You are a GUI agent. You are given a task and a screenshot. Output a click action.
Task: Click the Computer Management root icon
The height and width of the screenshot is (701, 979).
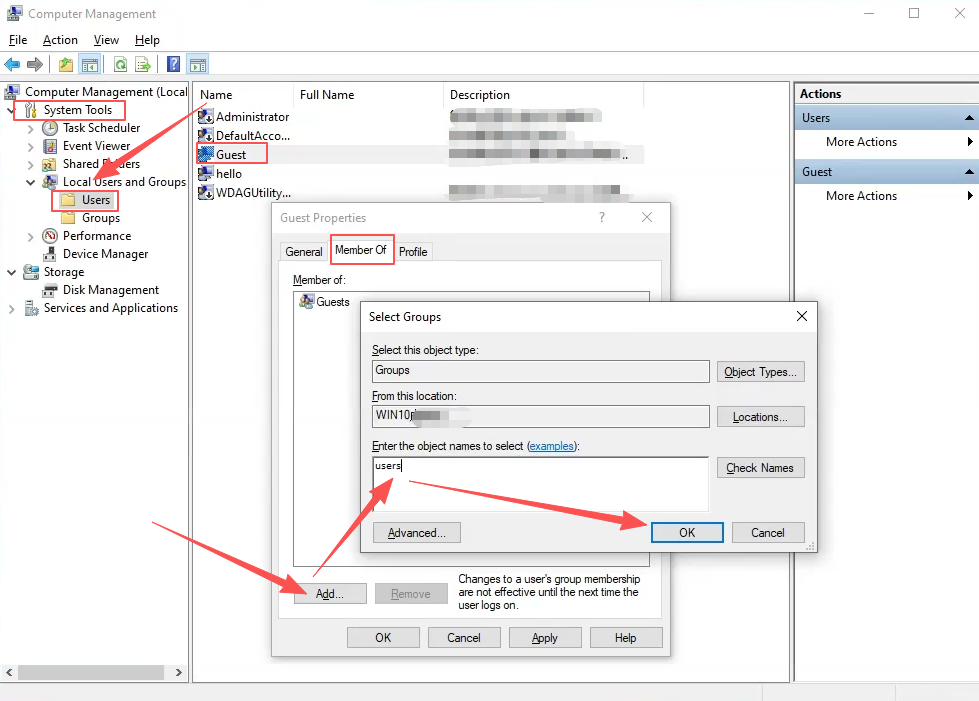(x=12, y=92)
